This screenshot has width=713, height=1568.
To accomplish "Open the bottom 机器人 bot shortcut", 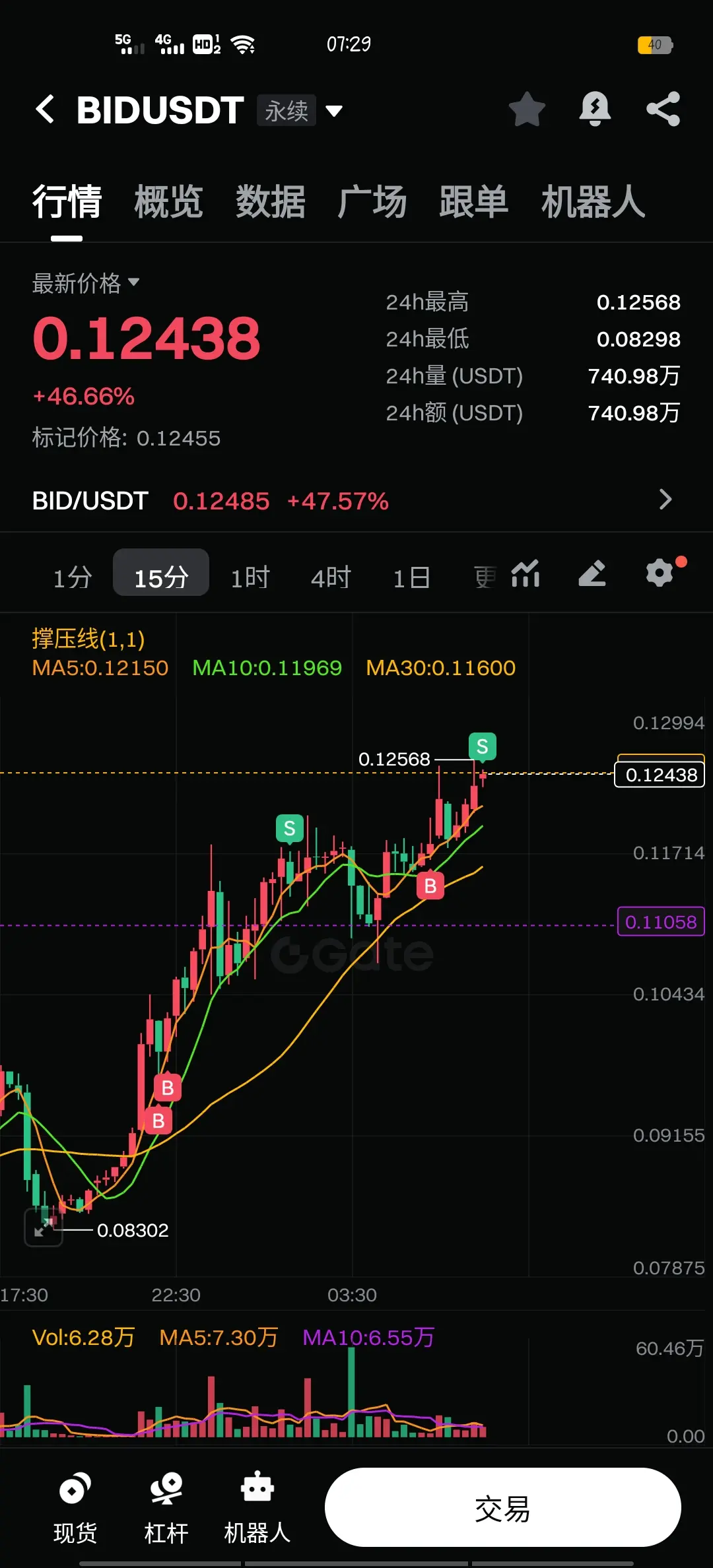I will point(257,1509).
